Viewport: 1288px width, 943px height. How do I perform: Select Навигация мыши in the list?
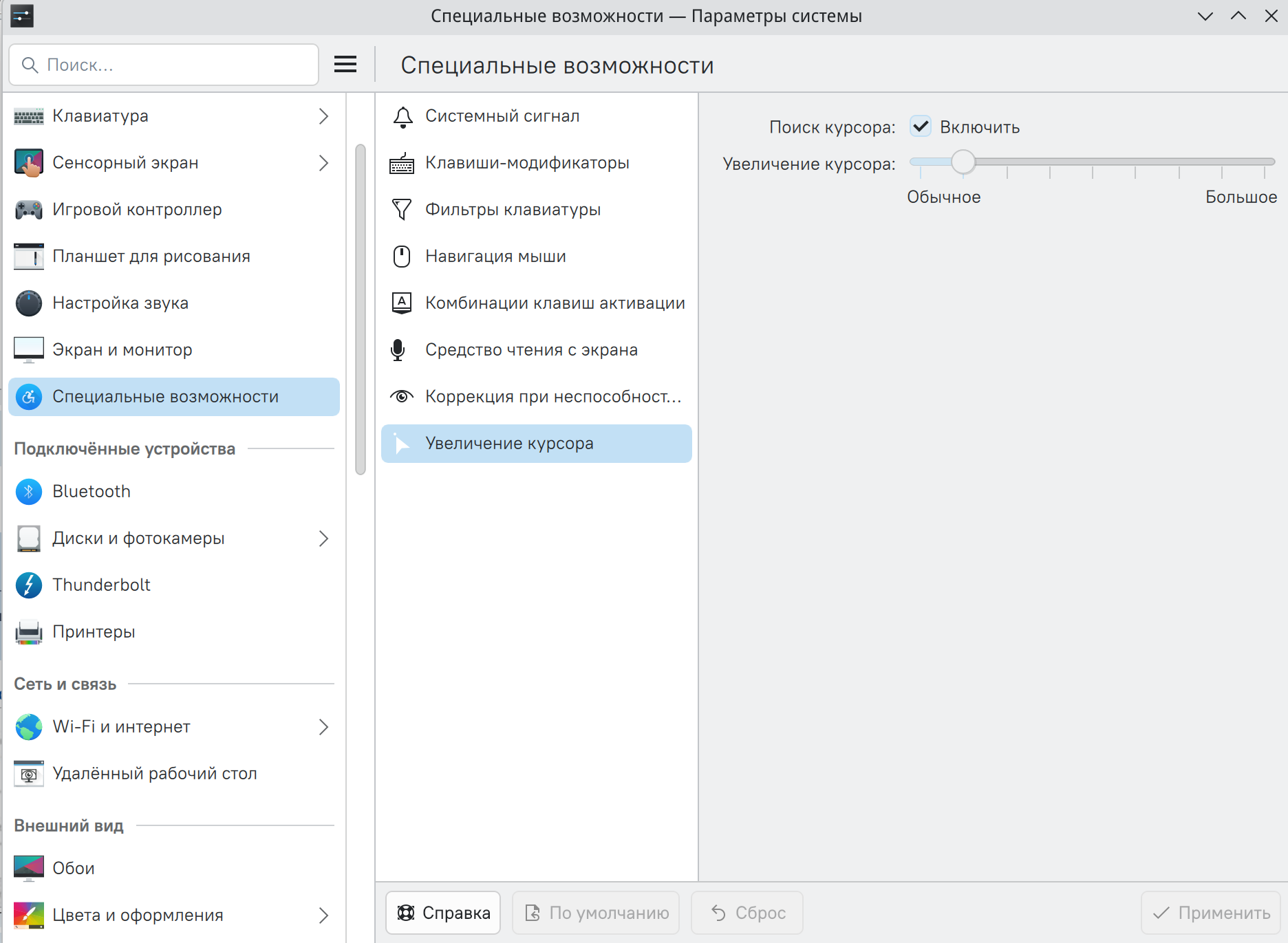[495, 257]
